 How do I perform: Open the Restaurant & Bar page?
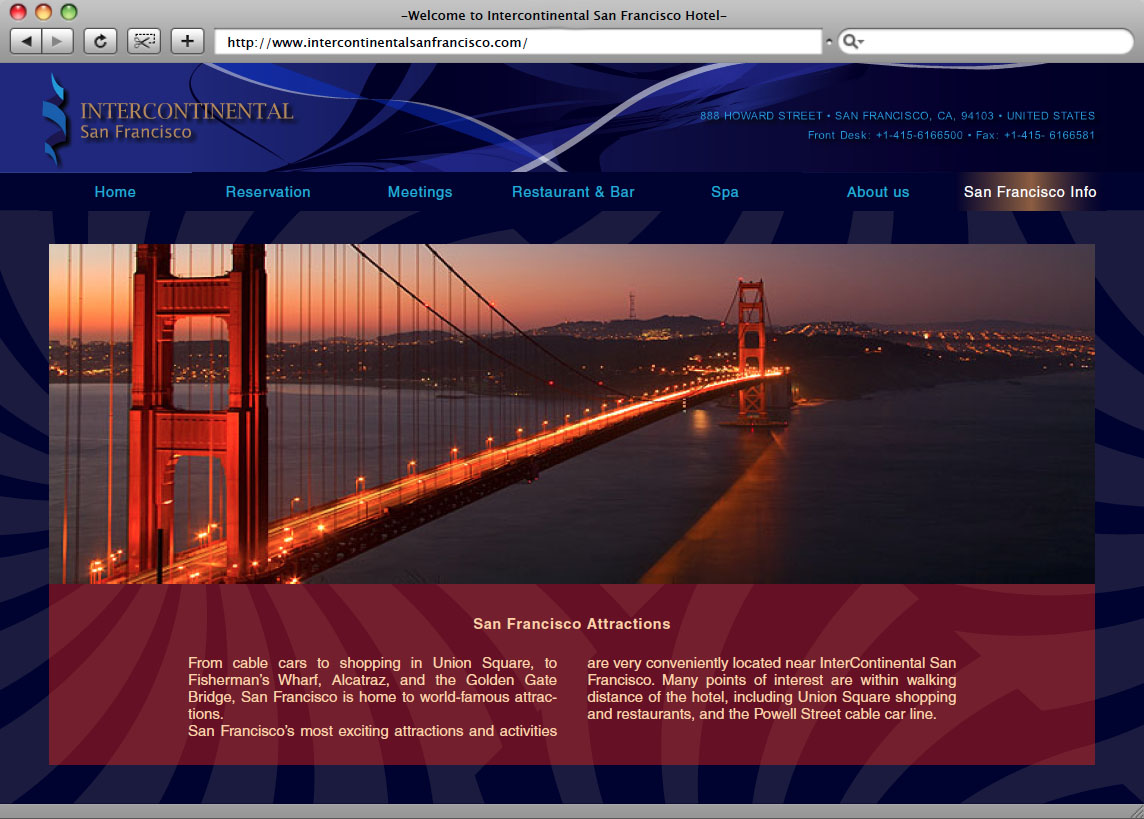tap(573, 192)
